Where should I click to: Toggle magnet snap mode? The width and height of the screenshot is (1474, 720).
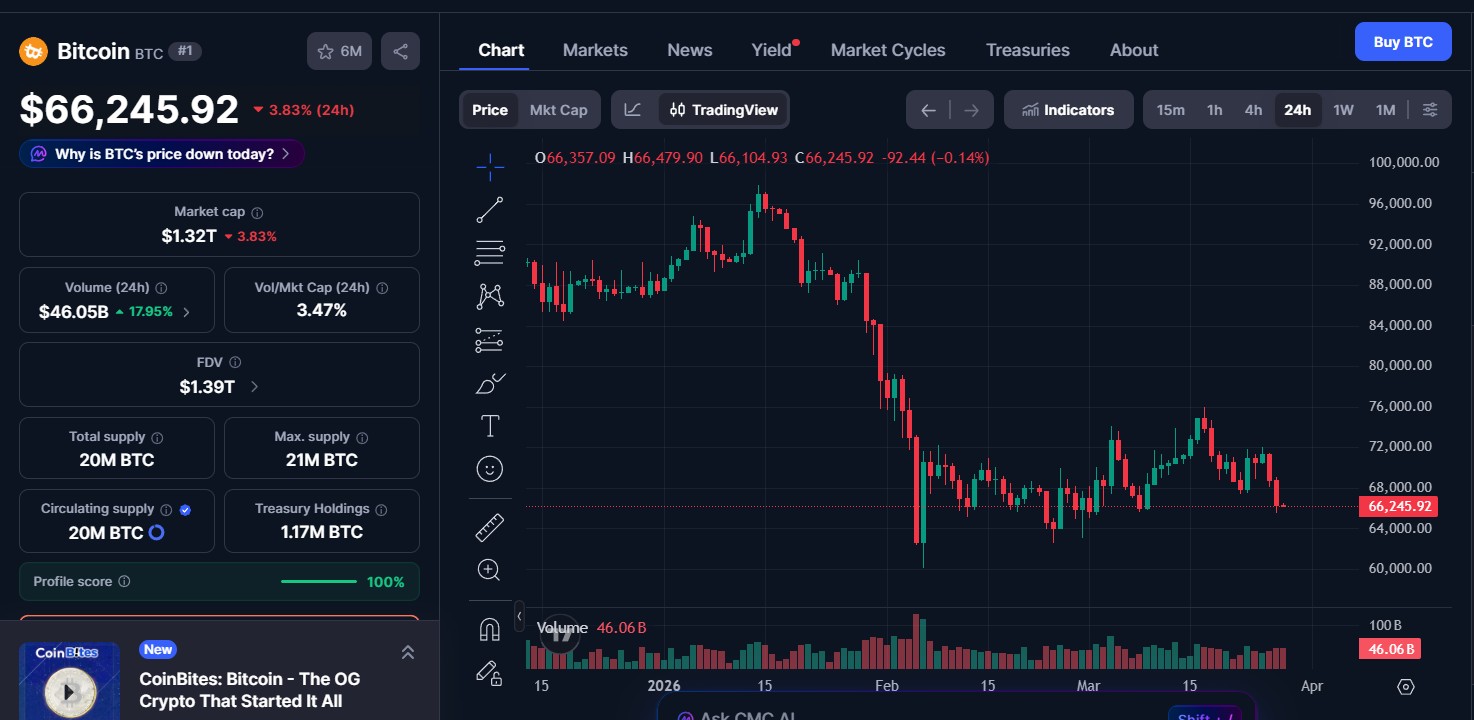(489, 628)
